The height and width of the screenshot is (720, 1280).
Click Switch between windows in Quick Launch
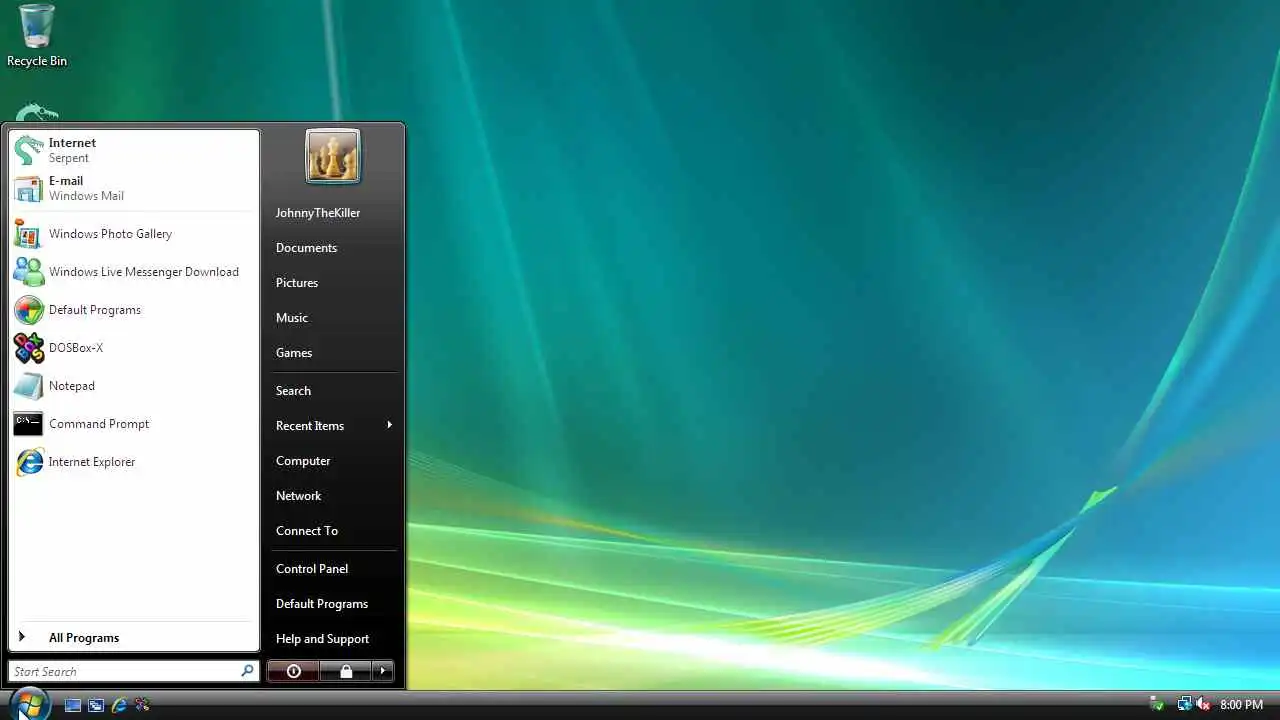(96, 705)
